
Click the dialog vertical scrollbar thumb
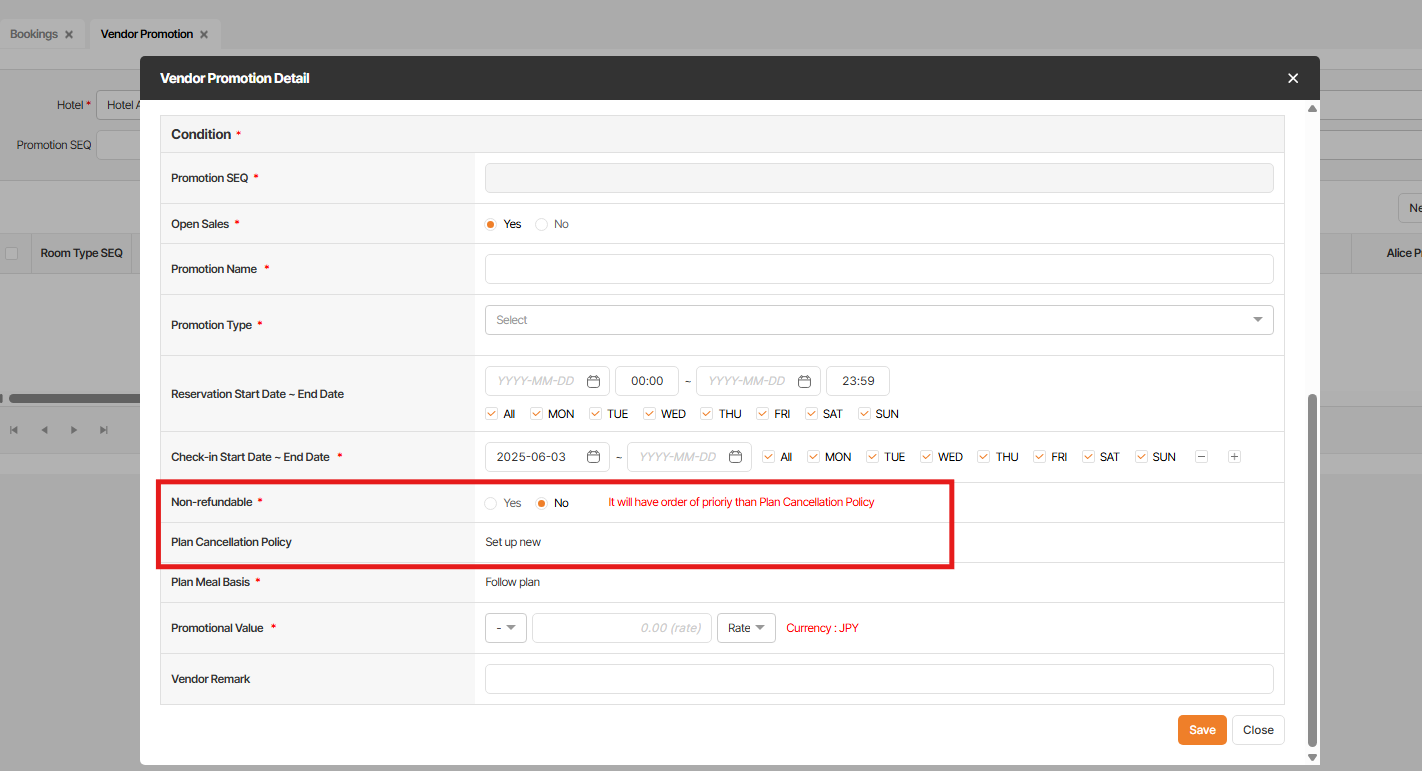pos(1312,570)
